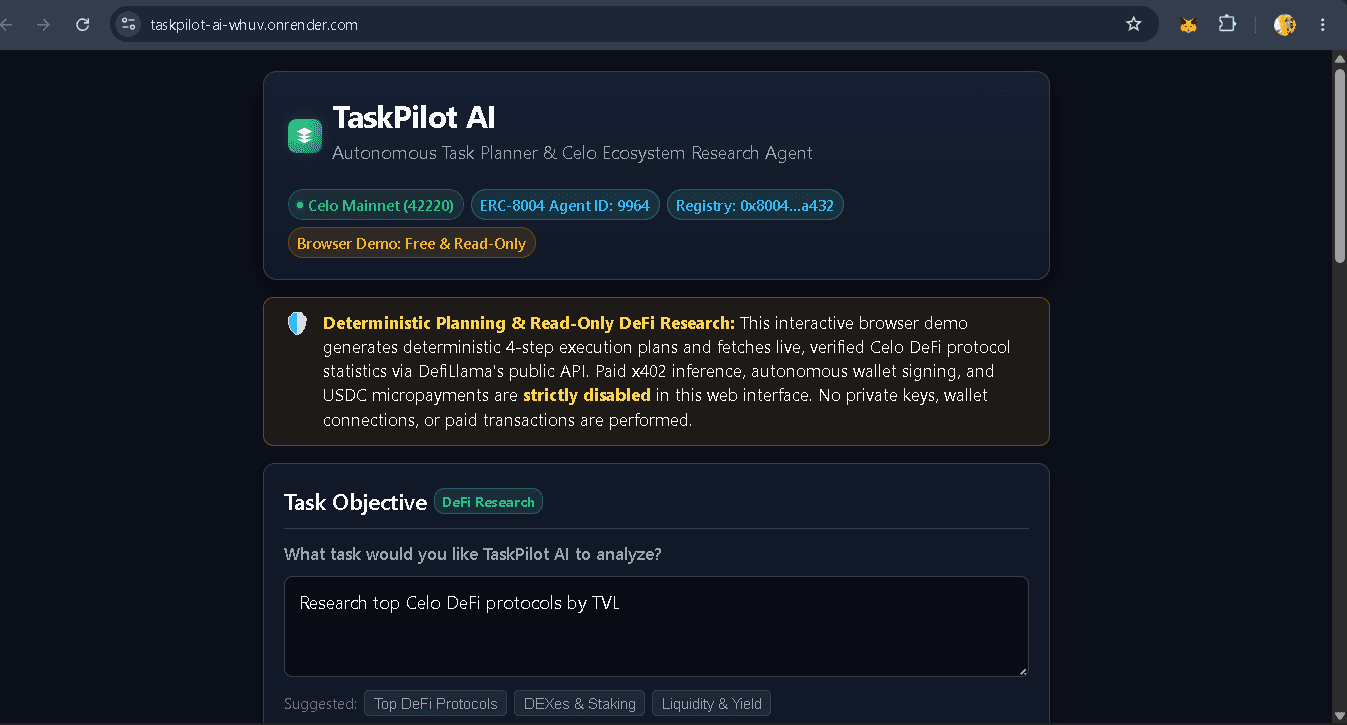Screen dimensions: 1347x725
Task: Click the task objective text area
Action: coord(656,626)
